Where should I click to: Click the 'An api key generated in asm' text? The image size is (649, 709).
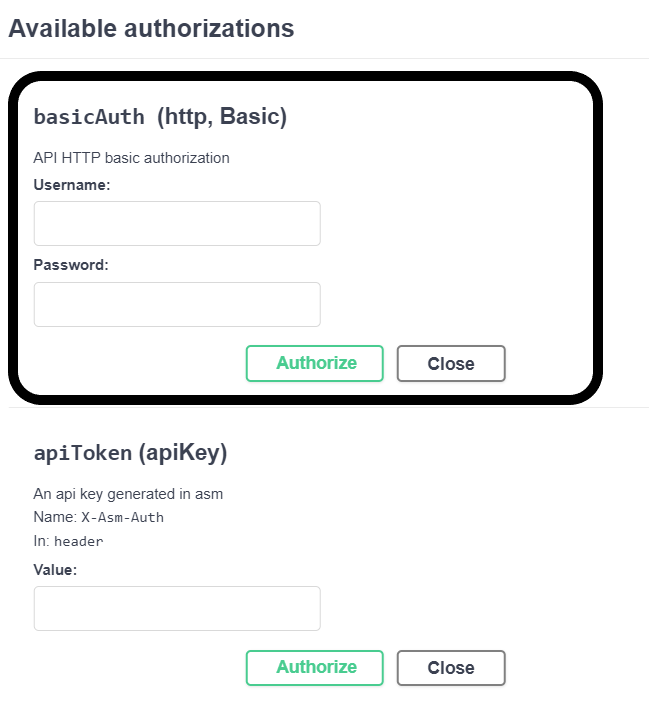(128, 494)
